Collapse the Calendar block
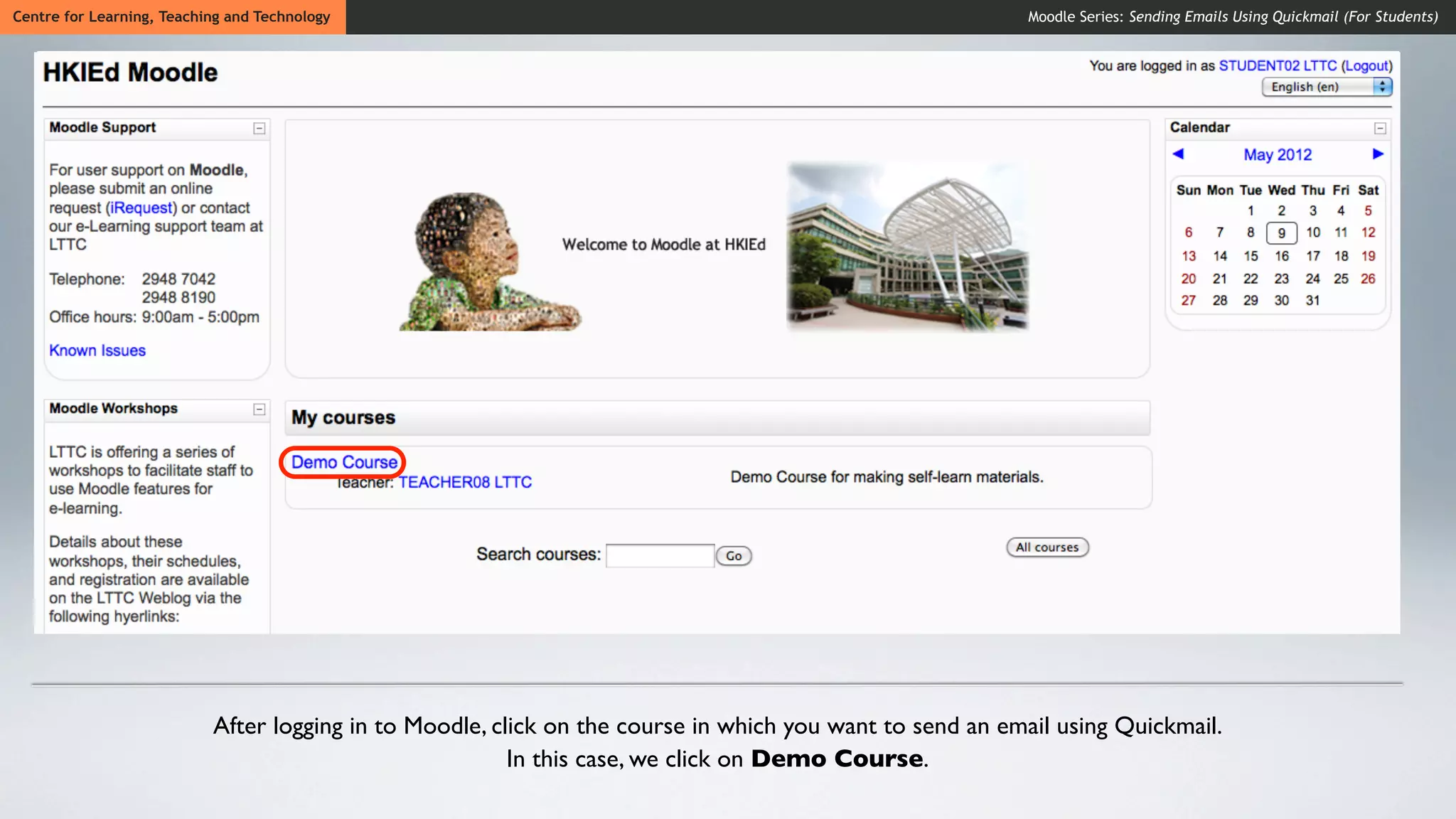 pyautogui.click(x=1380, y=129)
